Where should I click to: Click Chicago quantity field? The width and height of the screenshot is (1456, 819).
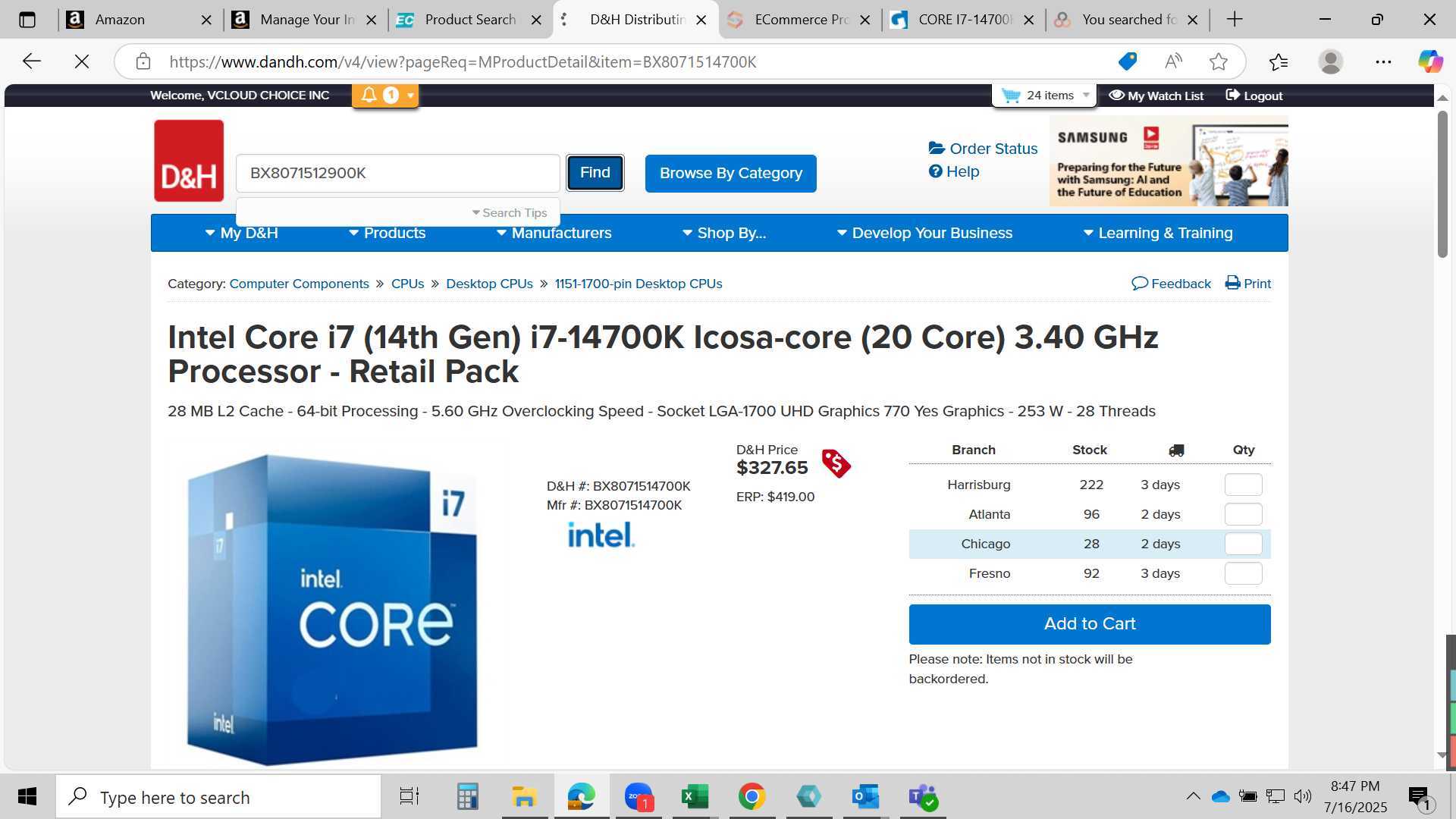pyautogui.click(x=1244, y=544)
